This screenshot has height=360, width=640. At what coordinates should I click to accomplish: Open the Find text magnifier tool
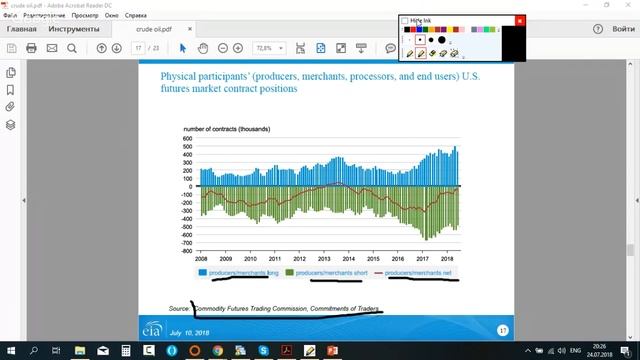(x=72, y=48)
